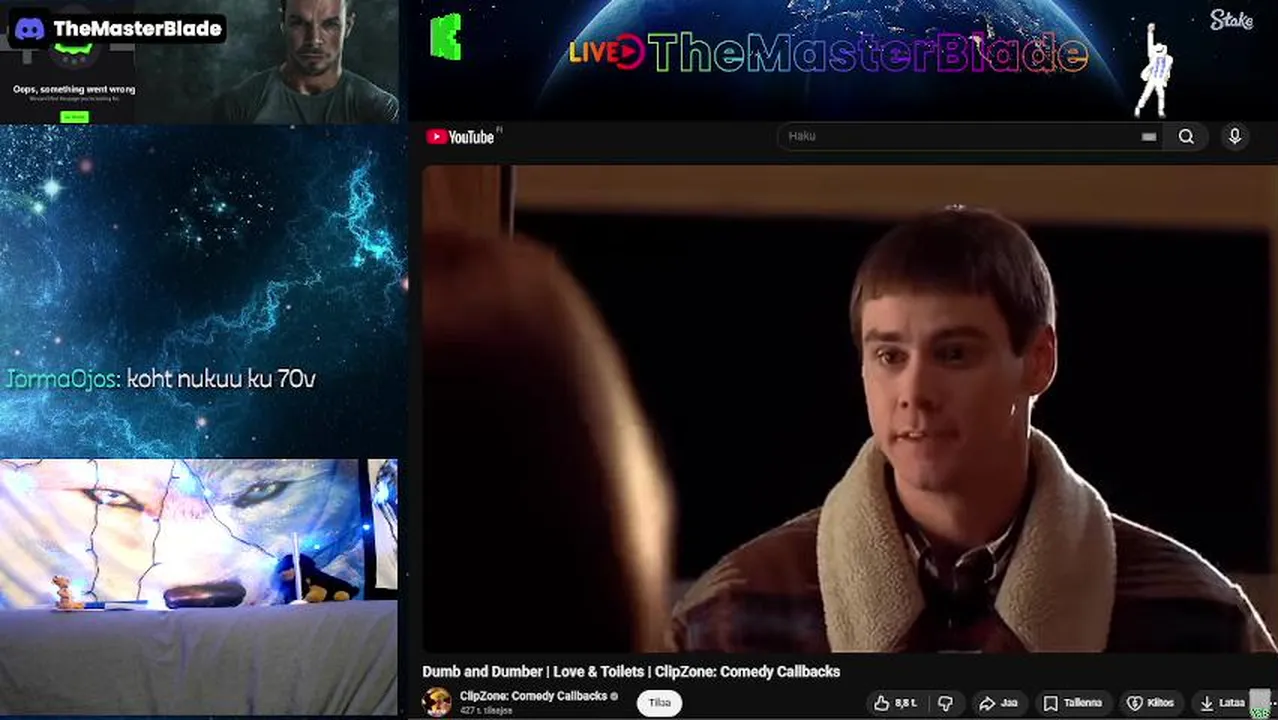Open ClipZone: Comedy Callbacks channel name
Image resolution: width=1278 pixels, height=720 pixels.
coord(533,696)
